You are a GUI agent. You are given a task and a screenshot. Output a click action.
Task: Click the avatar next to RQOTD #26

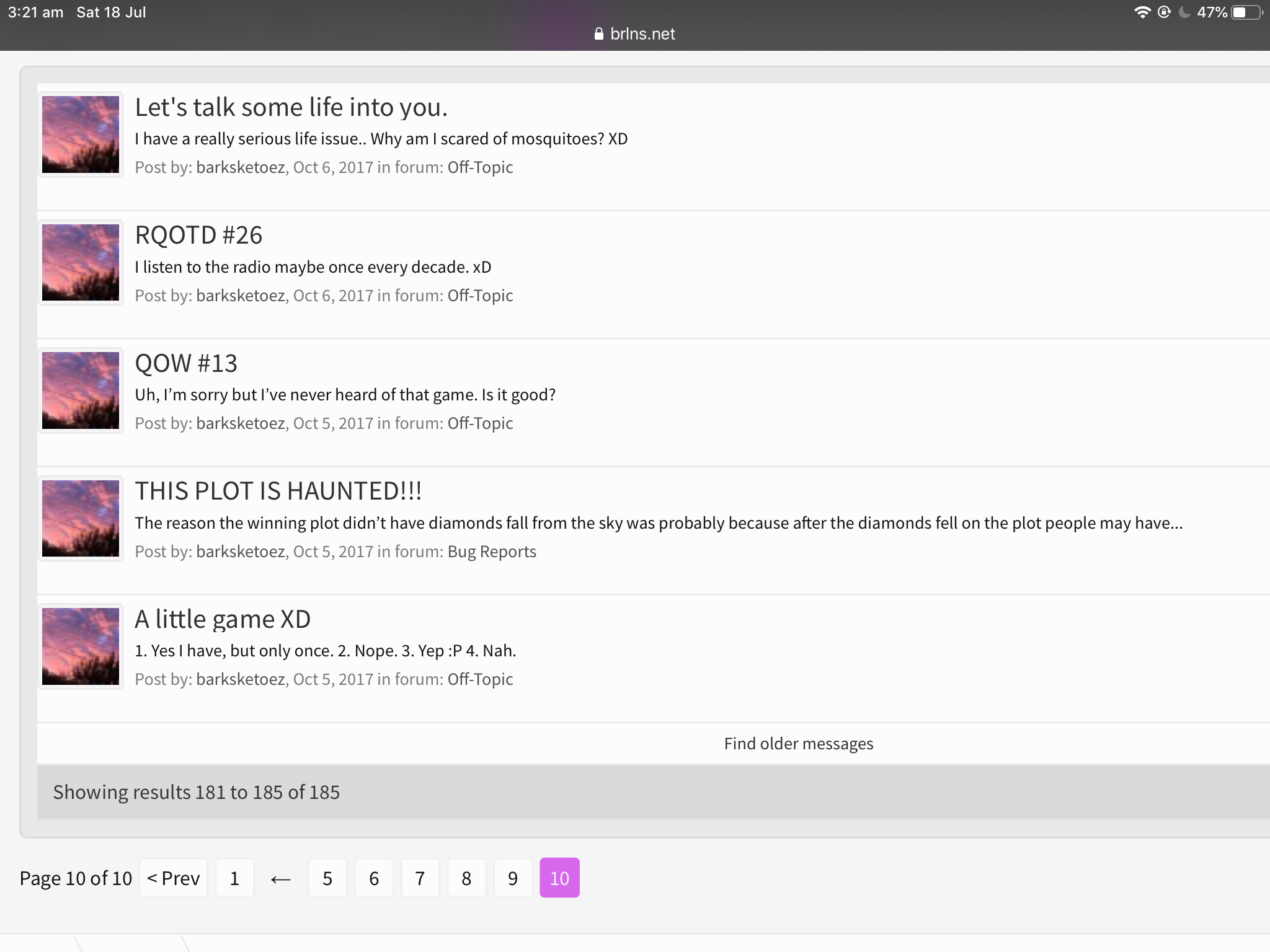81,263
